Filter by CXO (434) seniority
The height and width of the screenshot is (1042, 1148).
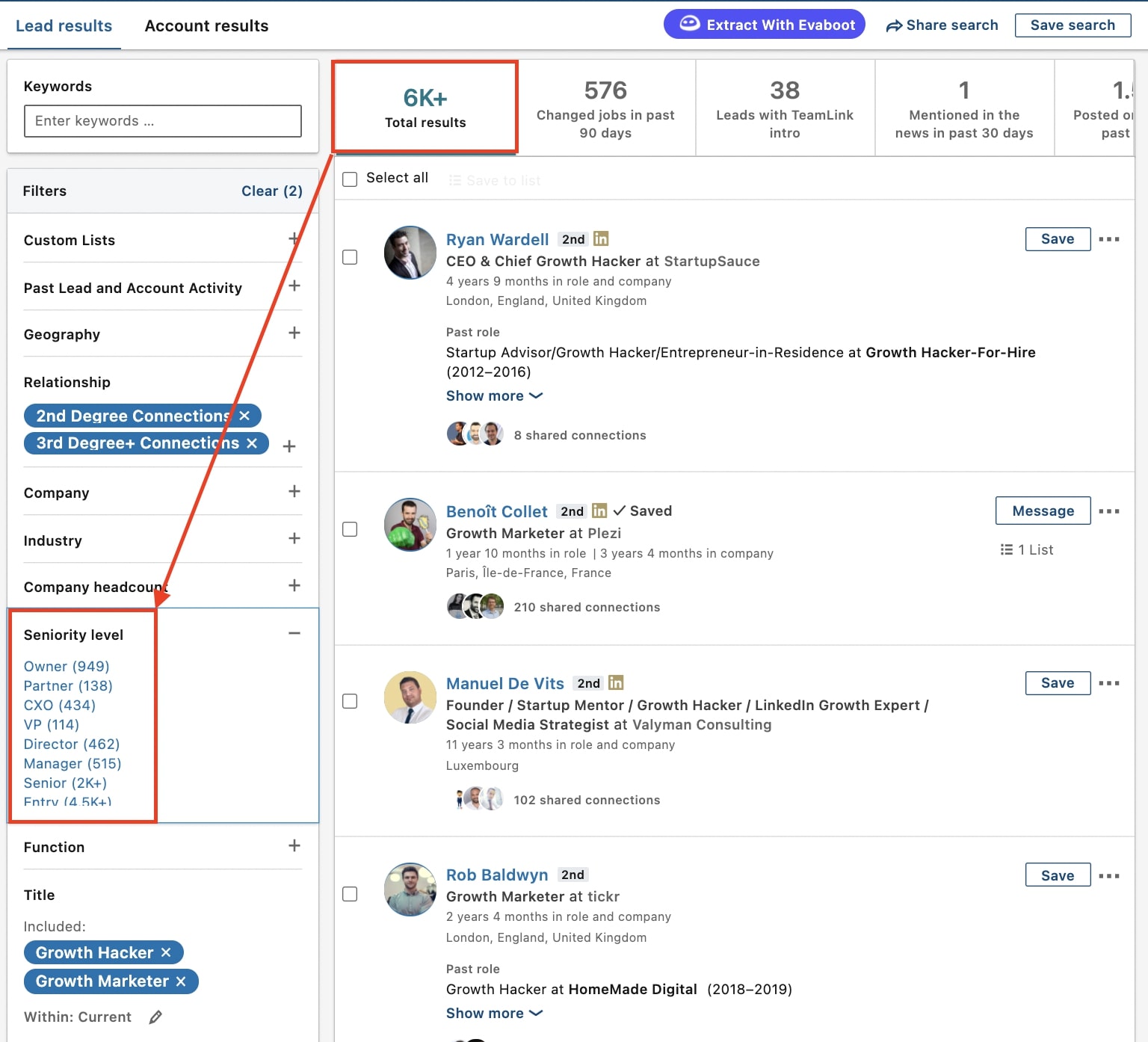[x=60, y=705]
